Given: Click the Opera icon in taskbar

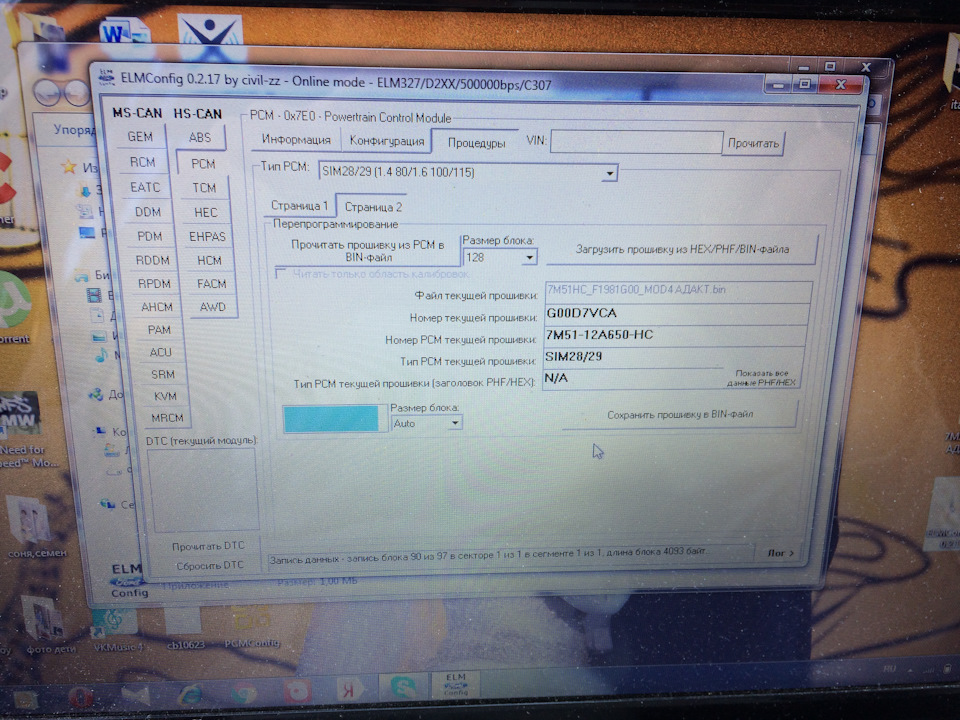Looking at the screenshot, I should pos(81,697).
